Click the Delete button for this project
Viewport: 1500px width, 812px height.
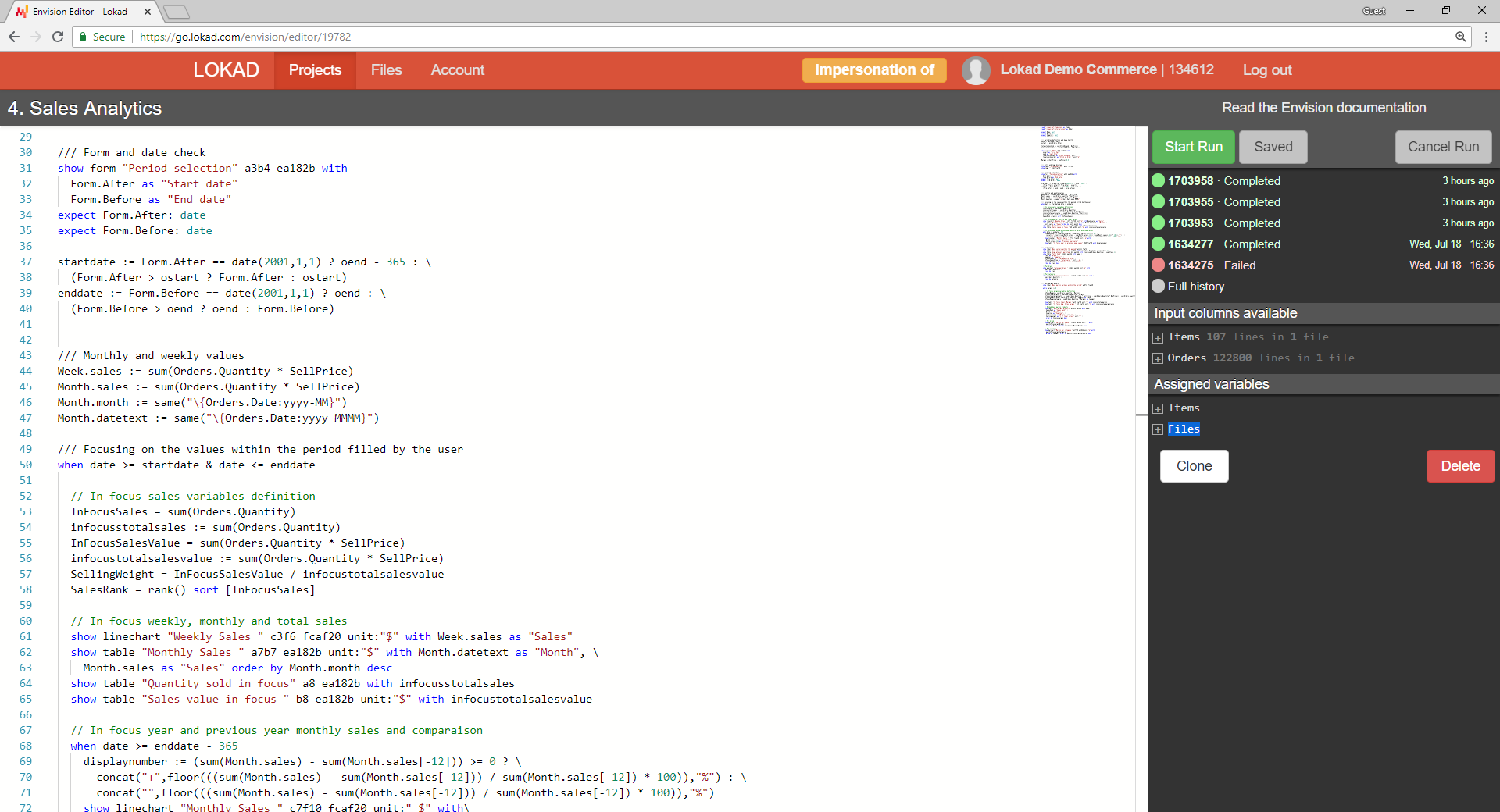pyautogui.click(x=1459, y=465)
